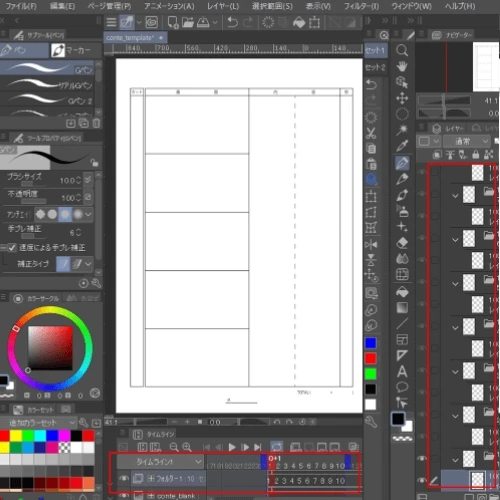This screenshot has width=500, height=500.
Task: Click the Zoom out magnifier on the timeline
Action: pyautogui.click(x=174, y=447)
